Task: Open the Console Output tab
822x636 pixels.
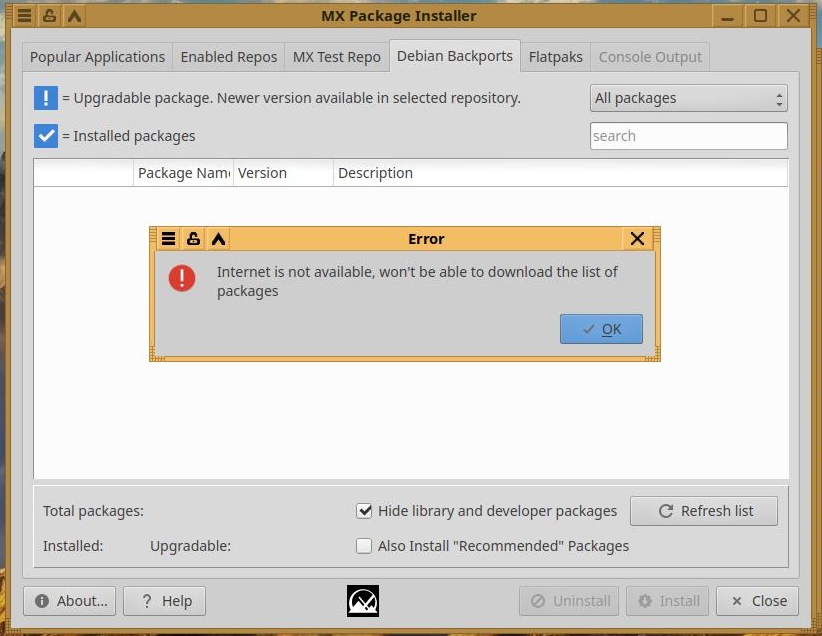Action: click(x=650, y=57)
